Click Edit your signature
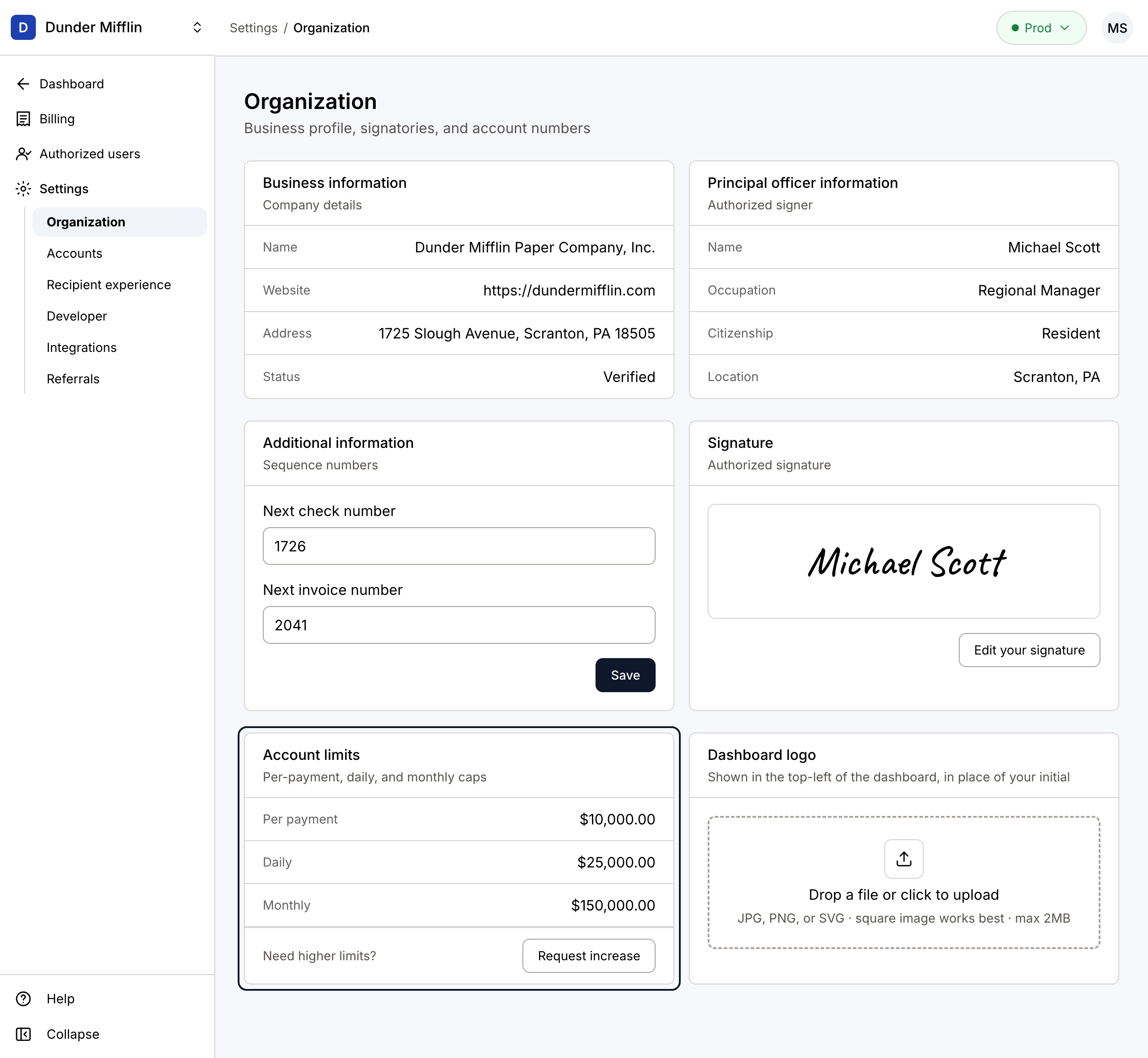The image size is (1148, 1058). pyautogui.click(x=1029, y=650)
